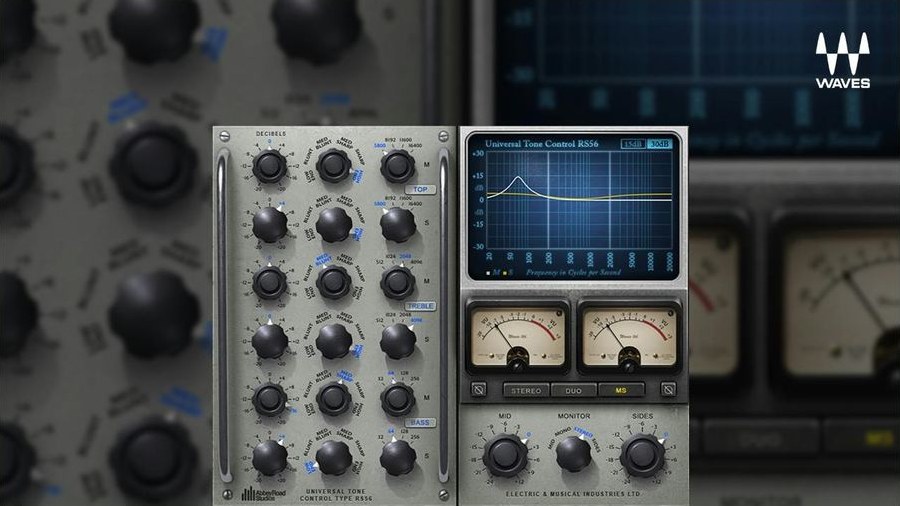Screen dimensions: 900x506
Task: Click the phase invert icon right of MS
Action: pyautogui.click(x=668, y=390)
